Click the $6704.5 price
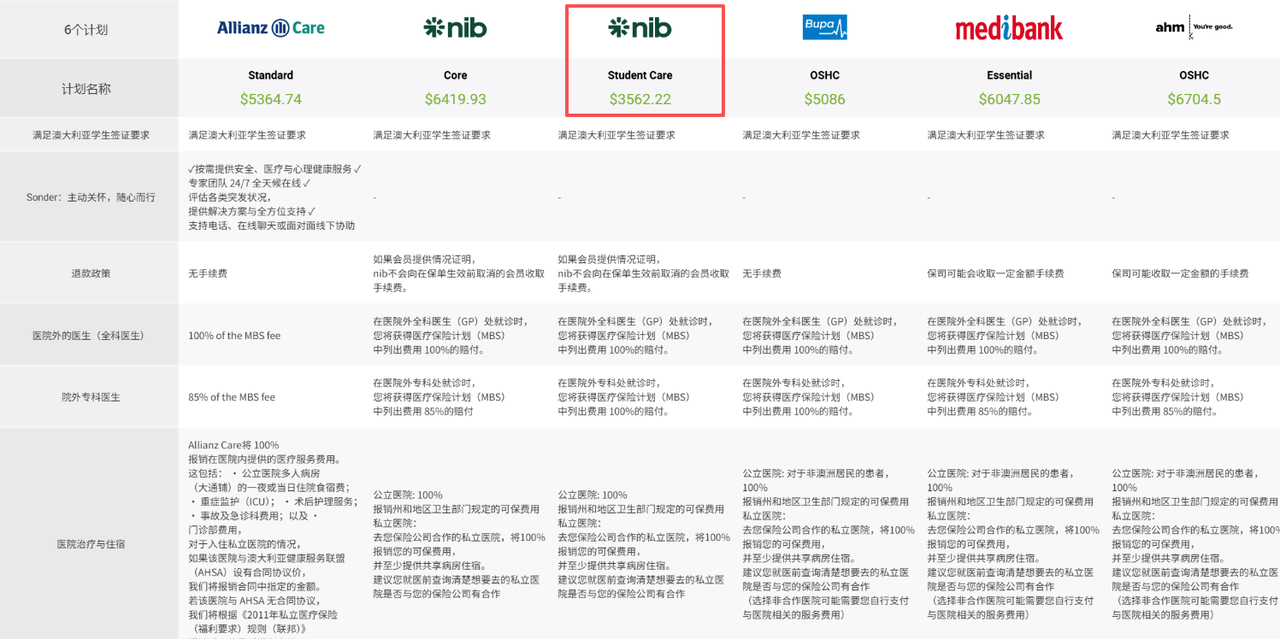Image resolution: width=1280 pixels, height=639 pixels. pos(1194,99)
